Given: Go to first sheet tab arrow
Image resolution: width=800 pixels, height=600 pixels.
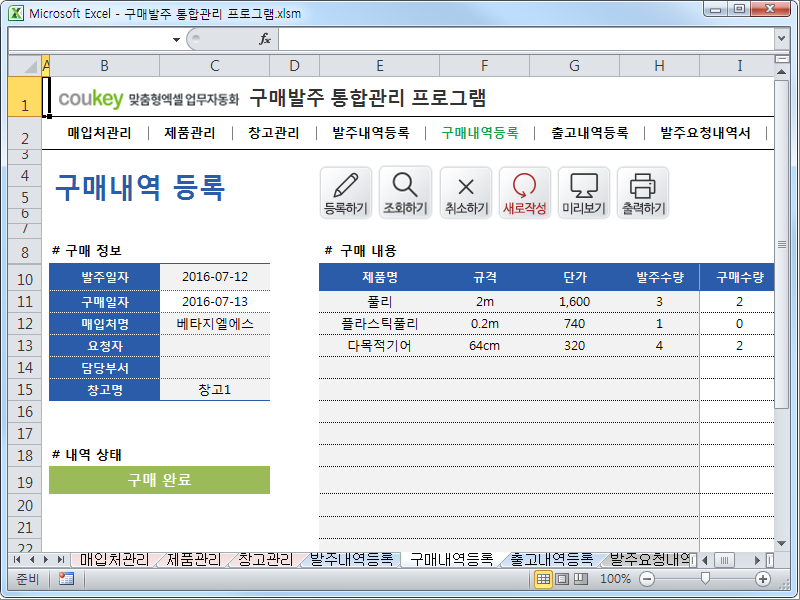Looking at the screenshot, I should [17, 560].
